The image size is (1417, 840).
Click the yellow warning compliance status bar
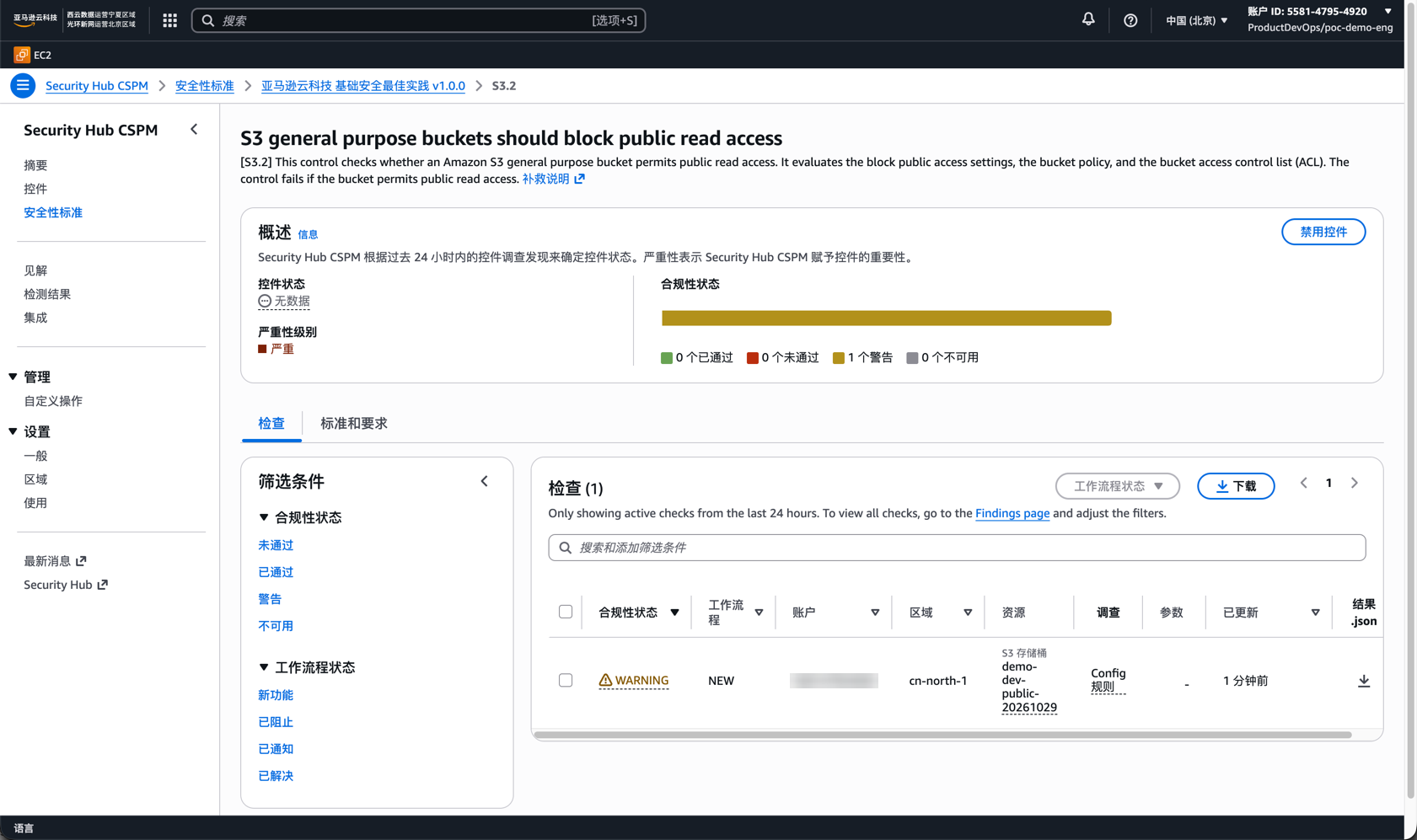pyautogui.click(x=886, y=318)
